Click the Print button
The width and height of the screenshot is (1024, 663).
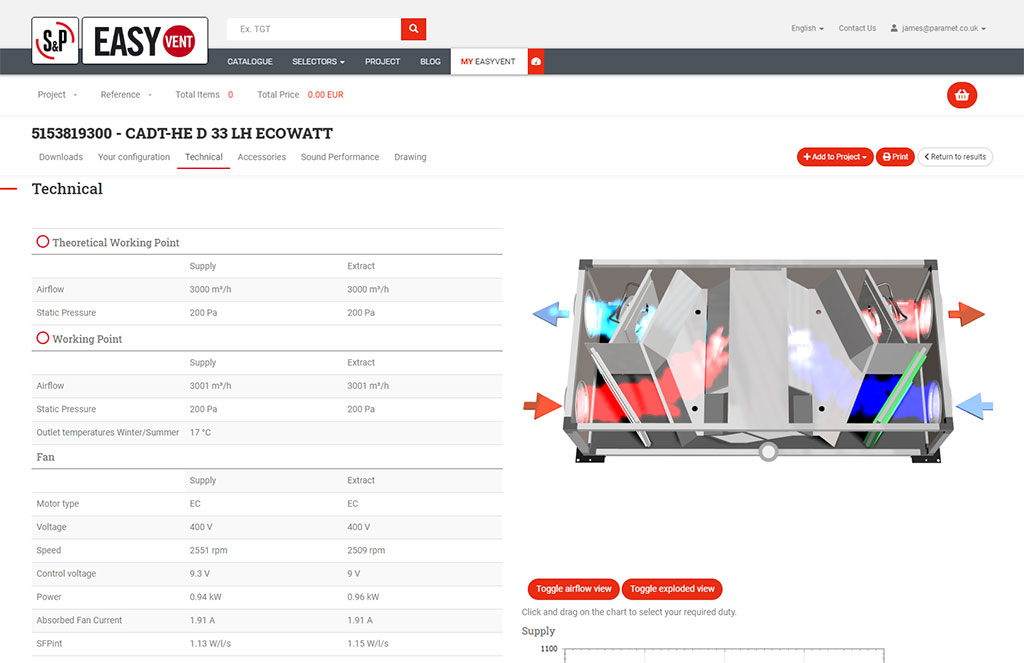tap(895, 157)
